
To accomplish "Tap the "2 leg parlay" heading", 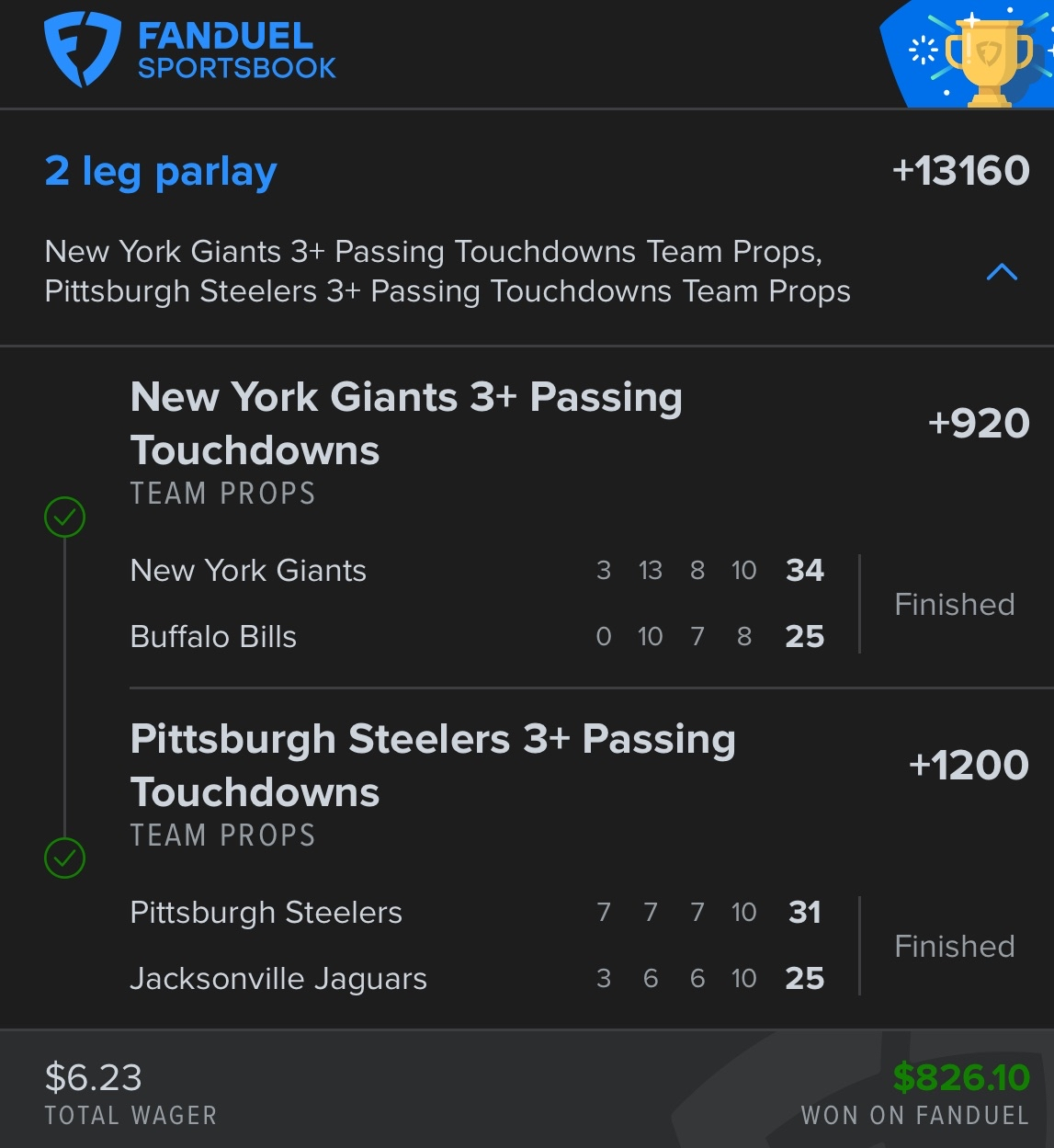I will 161,172.
